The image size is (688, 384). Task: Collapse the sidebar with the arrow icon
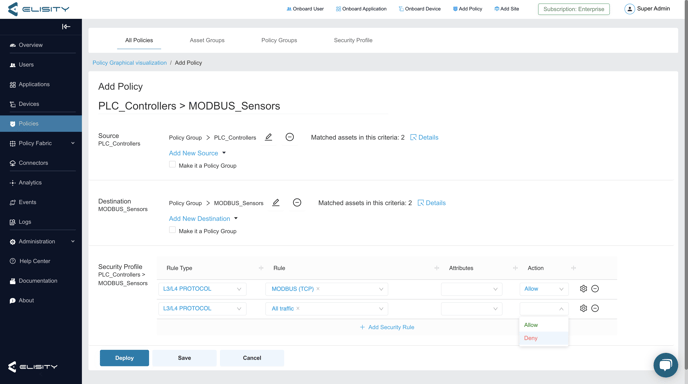click(x=66, y=27)
